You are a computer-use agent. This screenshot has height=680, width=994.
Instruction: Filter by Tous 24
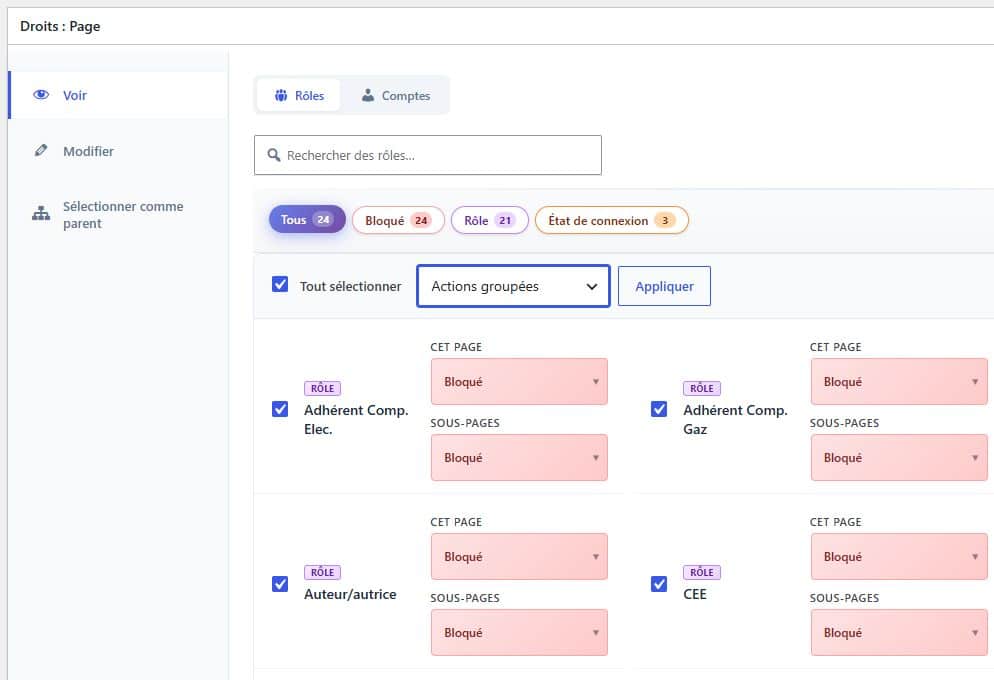(x=307, y=220)
